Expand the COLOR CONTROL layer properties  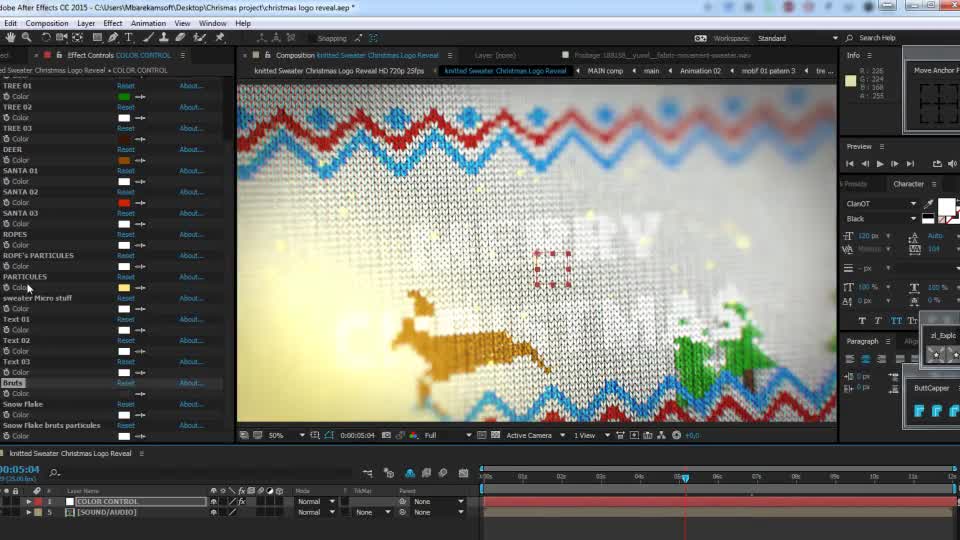click(28, 501)
